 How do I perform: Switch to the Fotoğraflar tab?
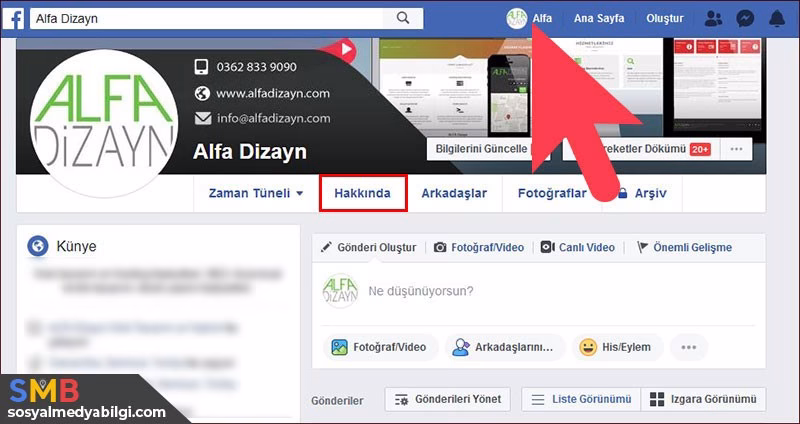tap(552, 193)
